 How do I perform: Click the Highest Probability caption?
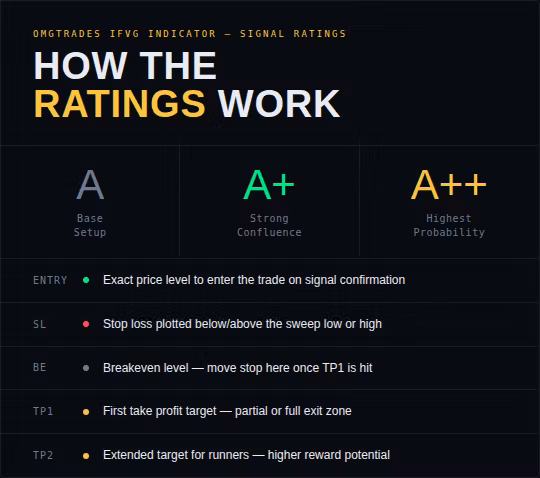point(449,225)
